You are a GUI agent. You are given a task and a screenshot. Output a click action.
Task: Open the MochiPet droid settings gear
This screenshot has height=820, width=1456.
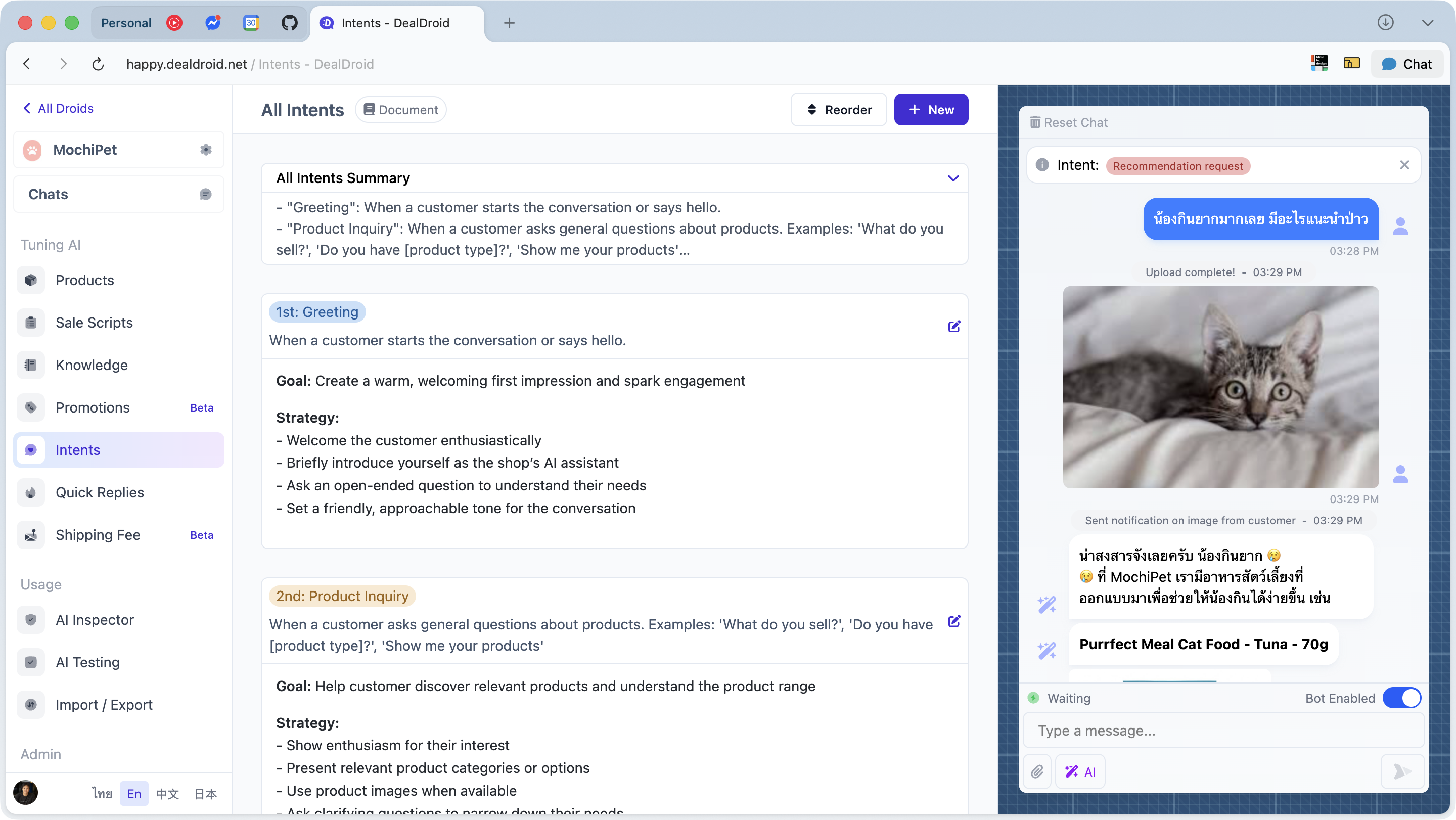[206, 149]
